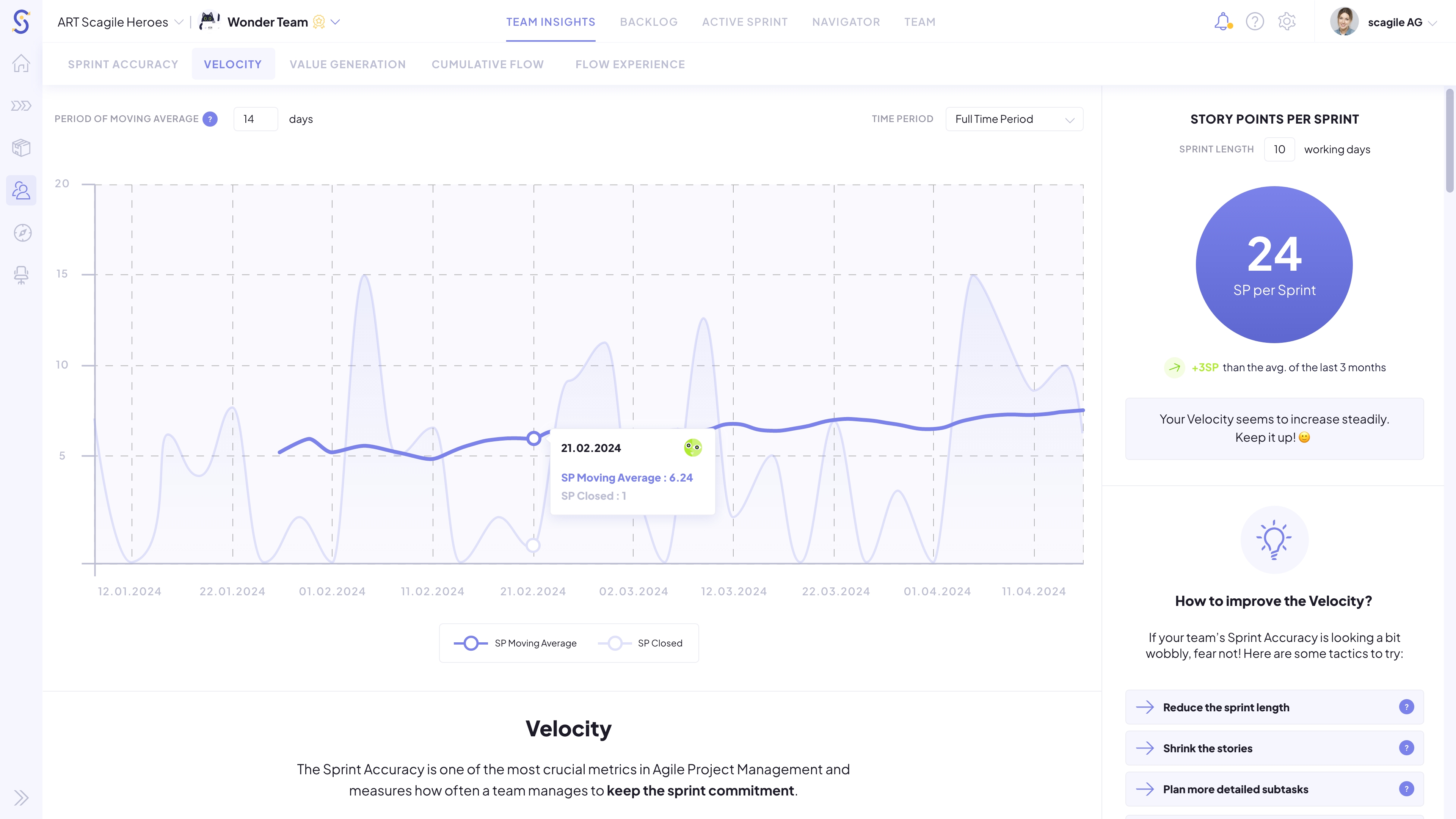Image resolution: width=1456 pixels, height=819 pixels.
Task: Open the help question mark icon
Action: [x=1254, y=22]
